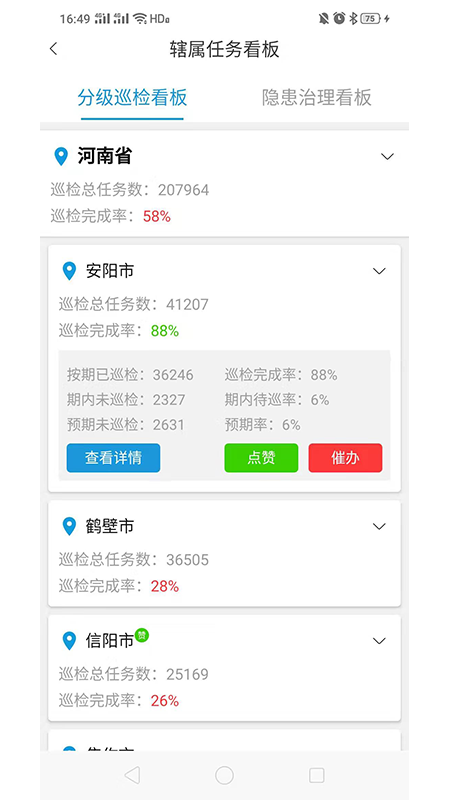Collapse the 安阳市 details card

coord(379,271)
